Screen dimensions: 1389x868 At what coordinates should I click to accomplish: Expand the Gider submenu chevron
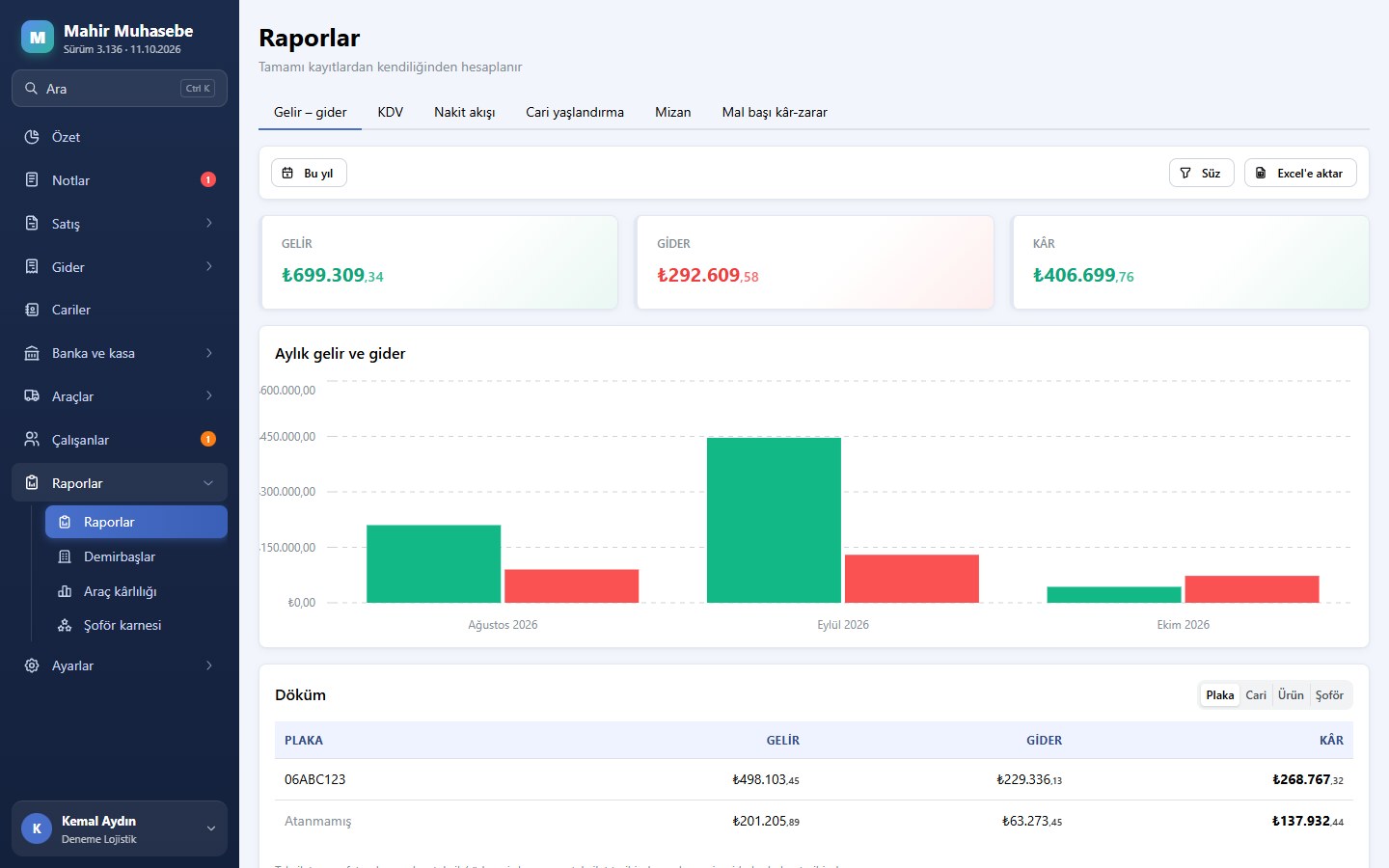[x=209, y=267]
